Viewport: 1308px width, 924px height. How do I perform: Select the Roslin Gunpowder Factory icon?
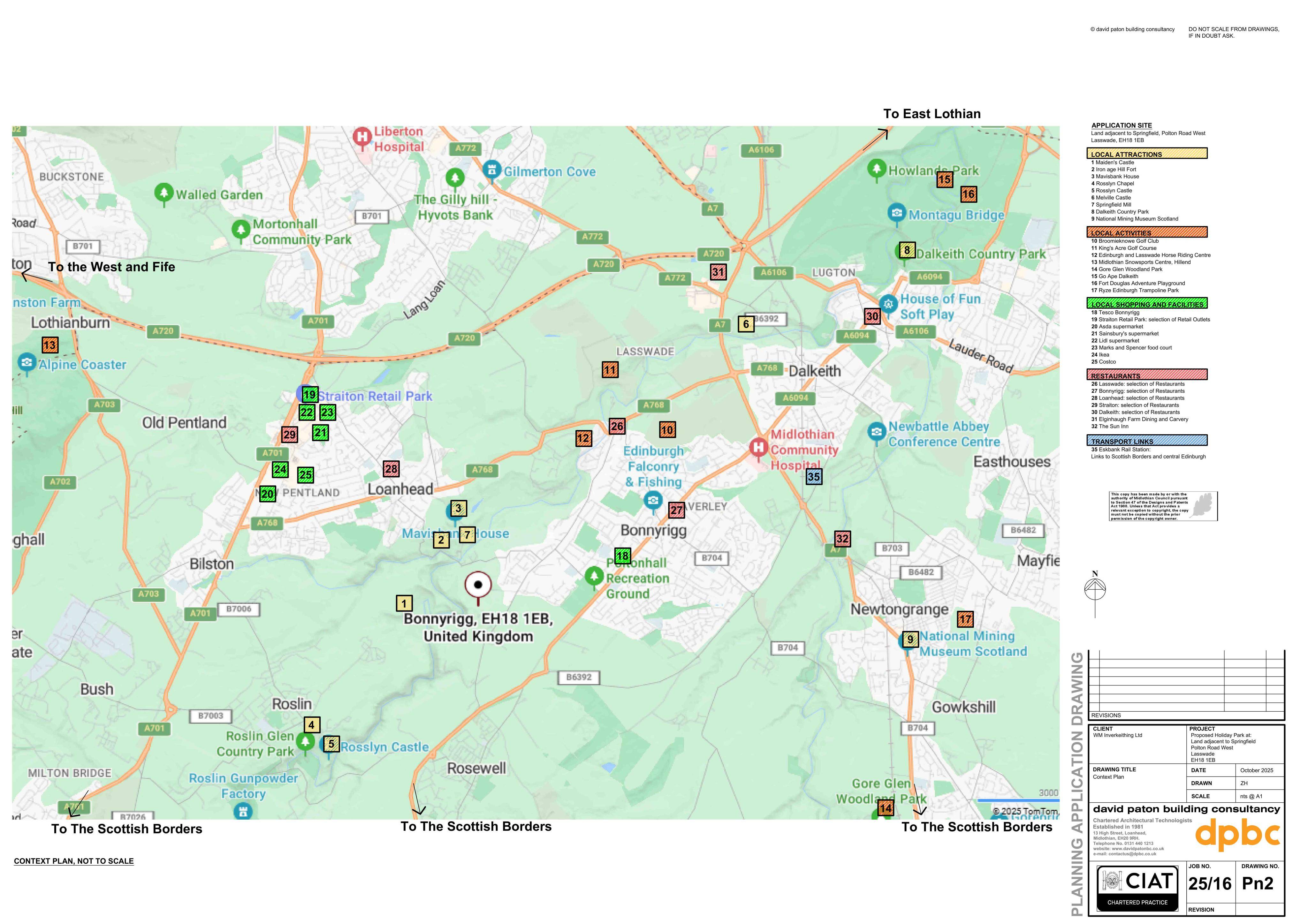click(x=243, y=811)
